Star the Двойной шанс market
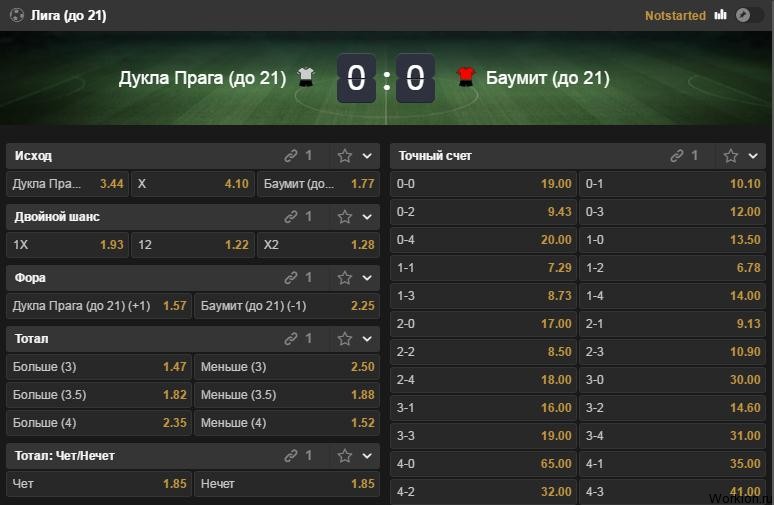Screen dimensions: 774x505 pyautogui.click(x=345, y=217)
